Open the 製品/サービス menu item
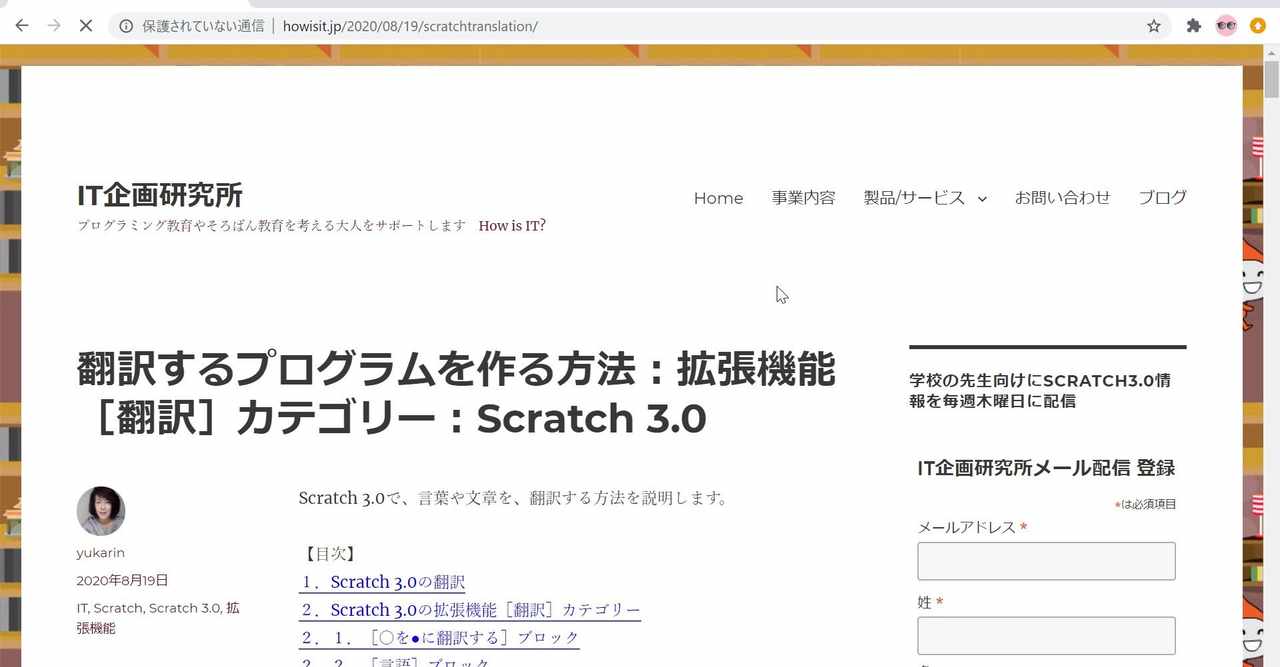This screenshot has height=667, width=1280. [914, 198]
